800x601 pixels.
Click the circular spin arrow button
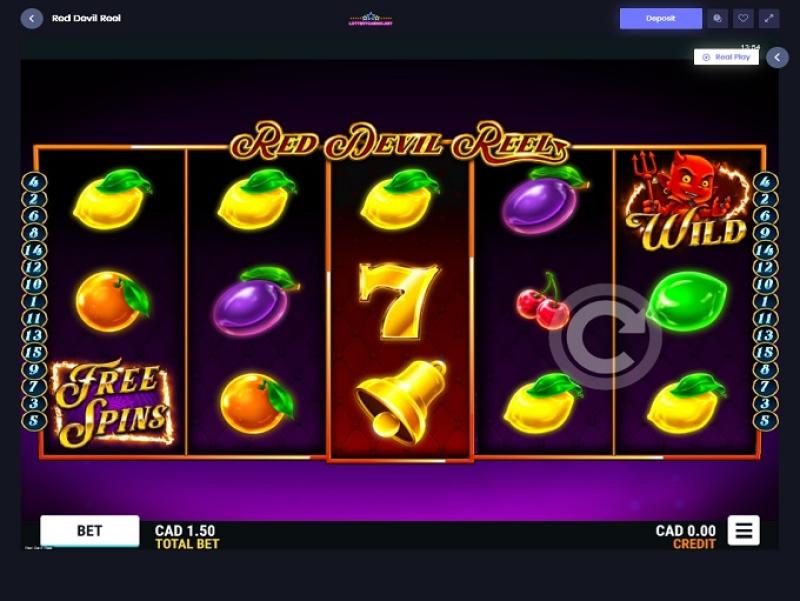(605, 337)
